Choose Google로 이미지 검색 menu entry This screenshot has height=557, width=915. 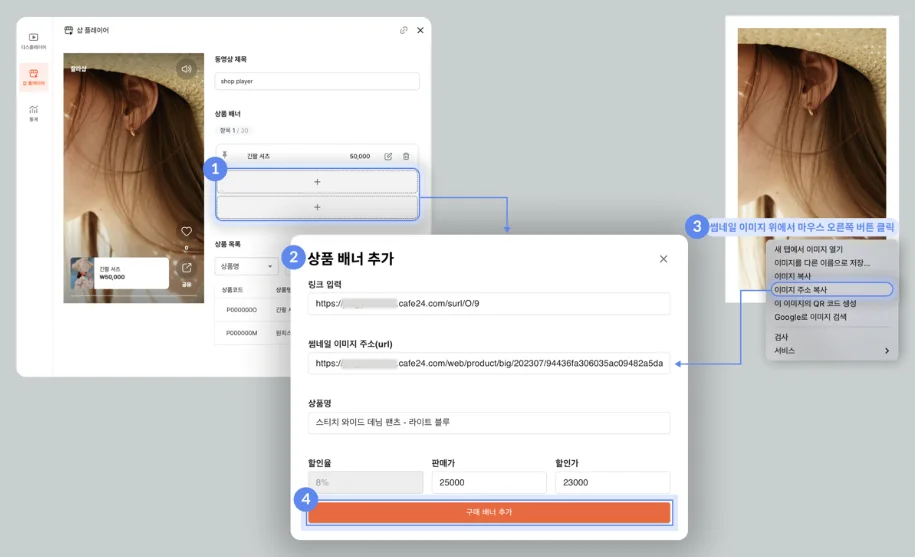click(x=810, y=317)
